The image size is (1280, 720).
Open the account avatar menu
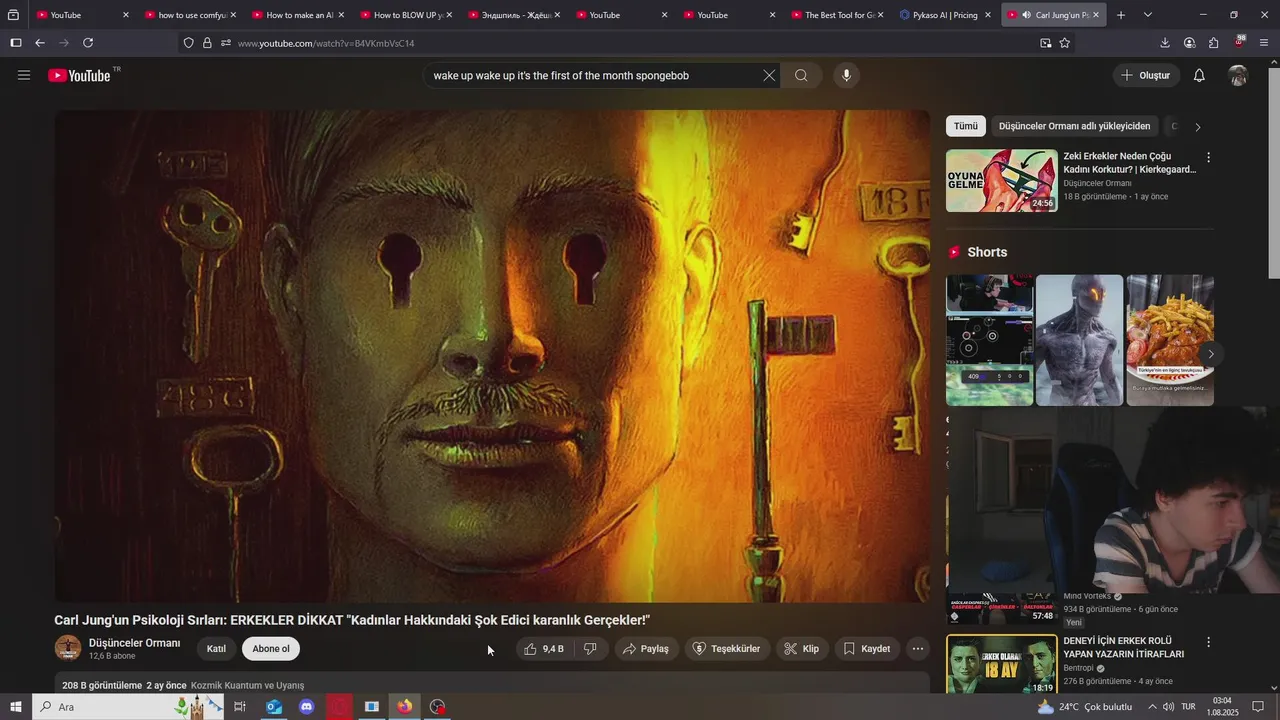click(1238, 75)
